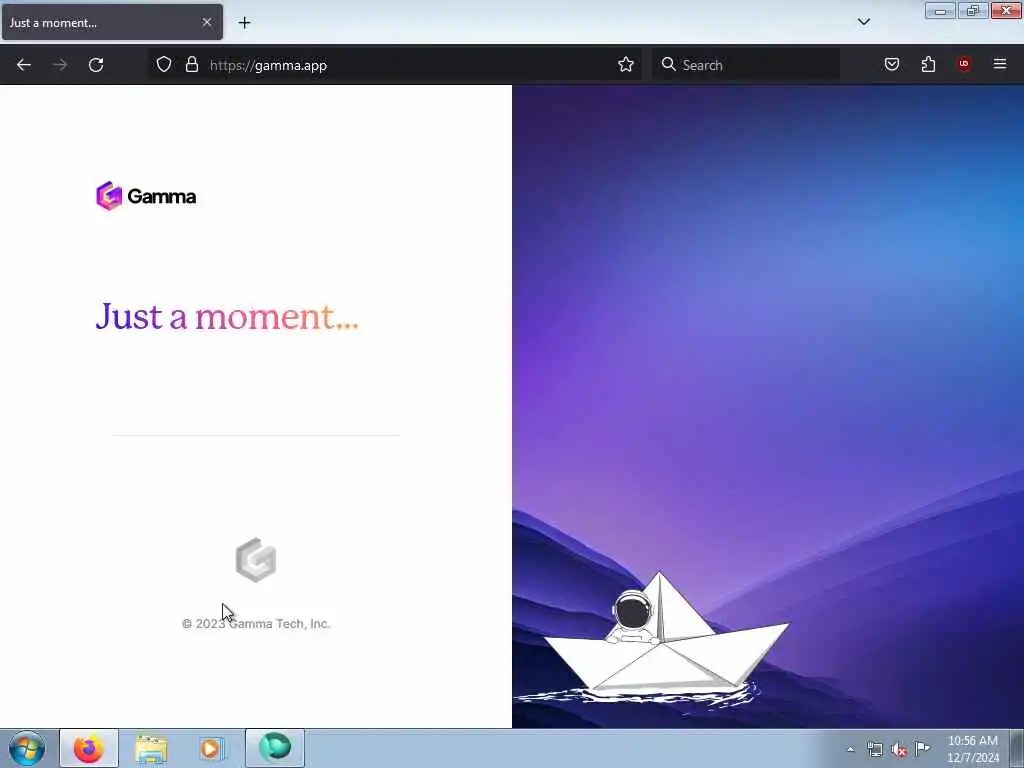Open tracking protection shield icon
1024x768 pixels.
[x=164, y=64]
